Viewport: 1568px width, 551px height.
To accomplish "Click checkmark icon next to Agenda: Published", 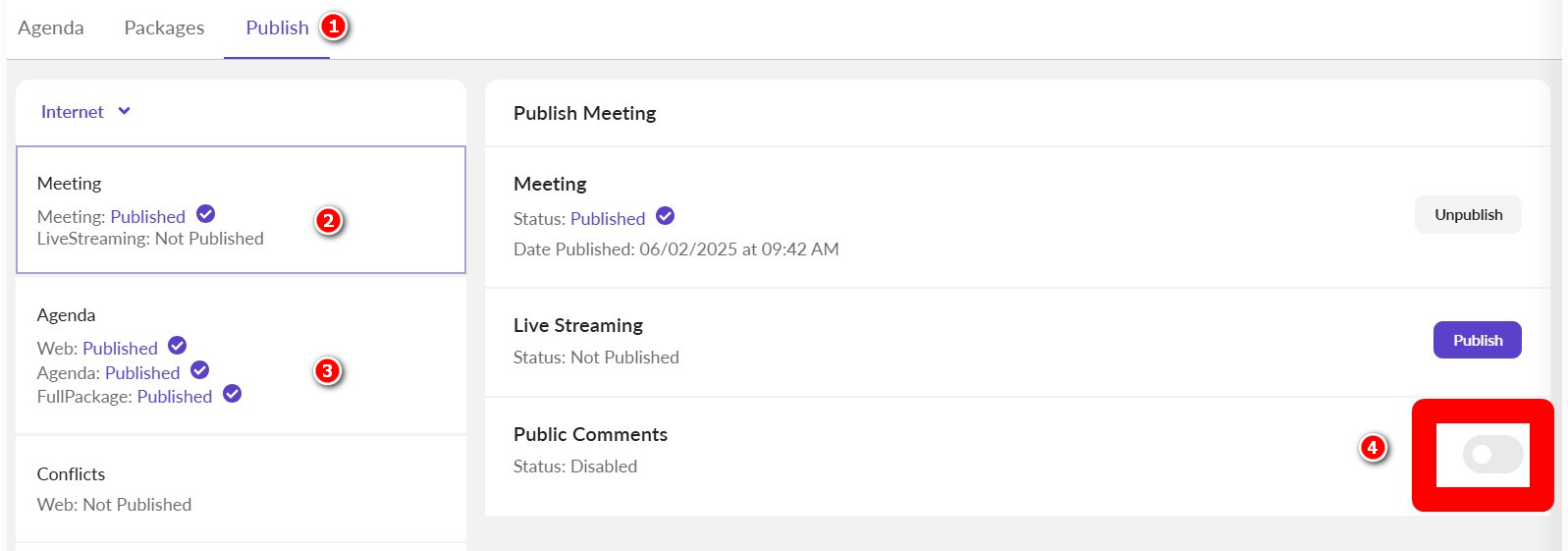I will click(199, 370).
